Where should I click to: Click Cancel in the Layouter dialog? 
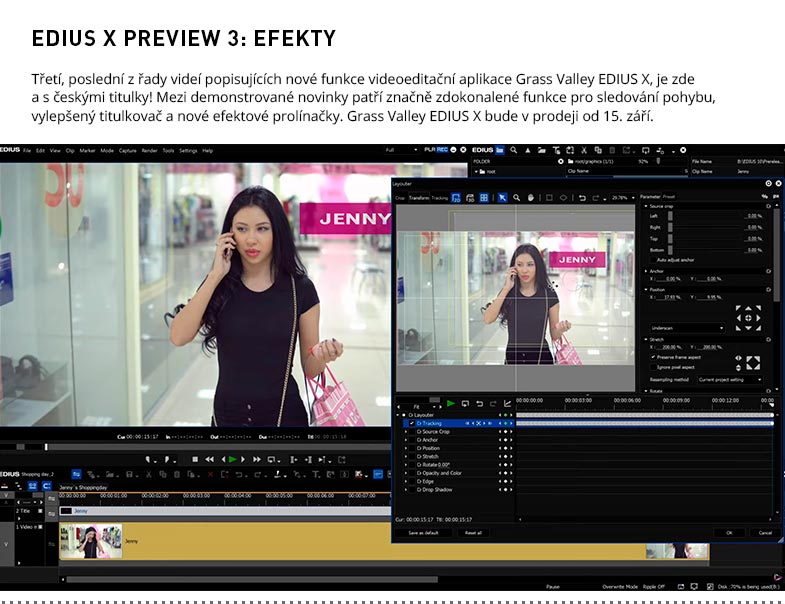(765, 533)
